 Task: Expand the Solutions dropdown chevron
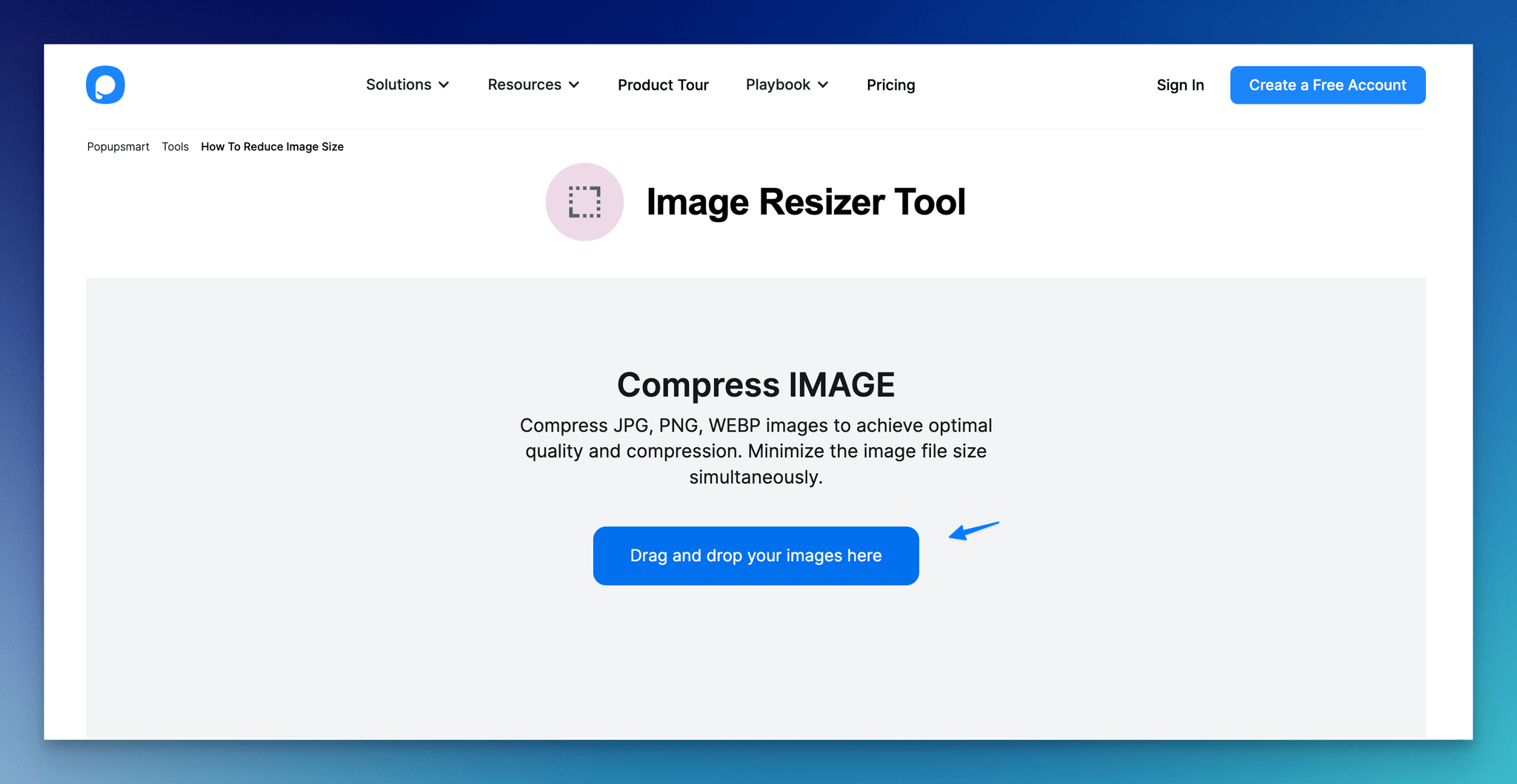(444, 85)
